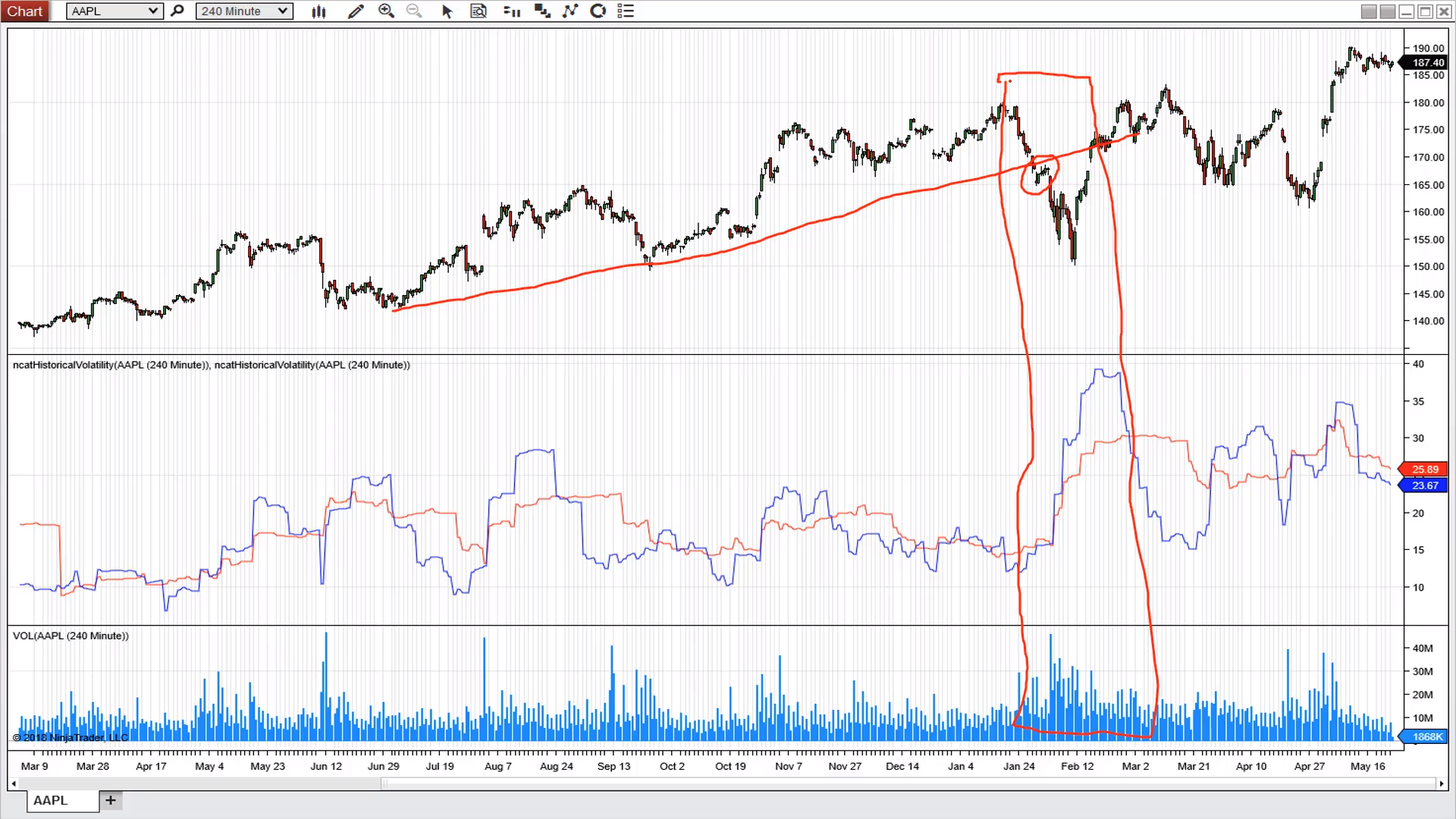Add a new chart tab with the plus button
Viewport: 1456px width, 819px height.
[x=111, y=800]
